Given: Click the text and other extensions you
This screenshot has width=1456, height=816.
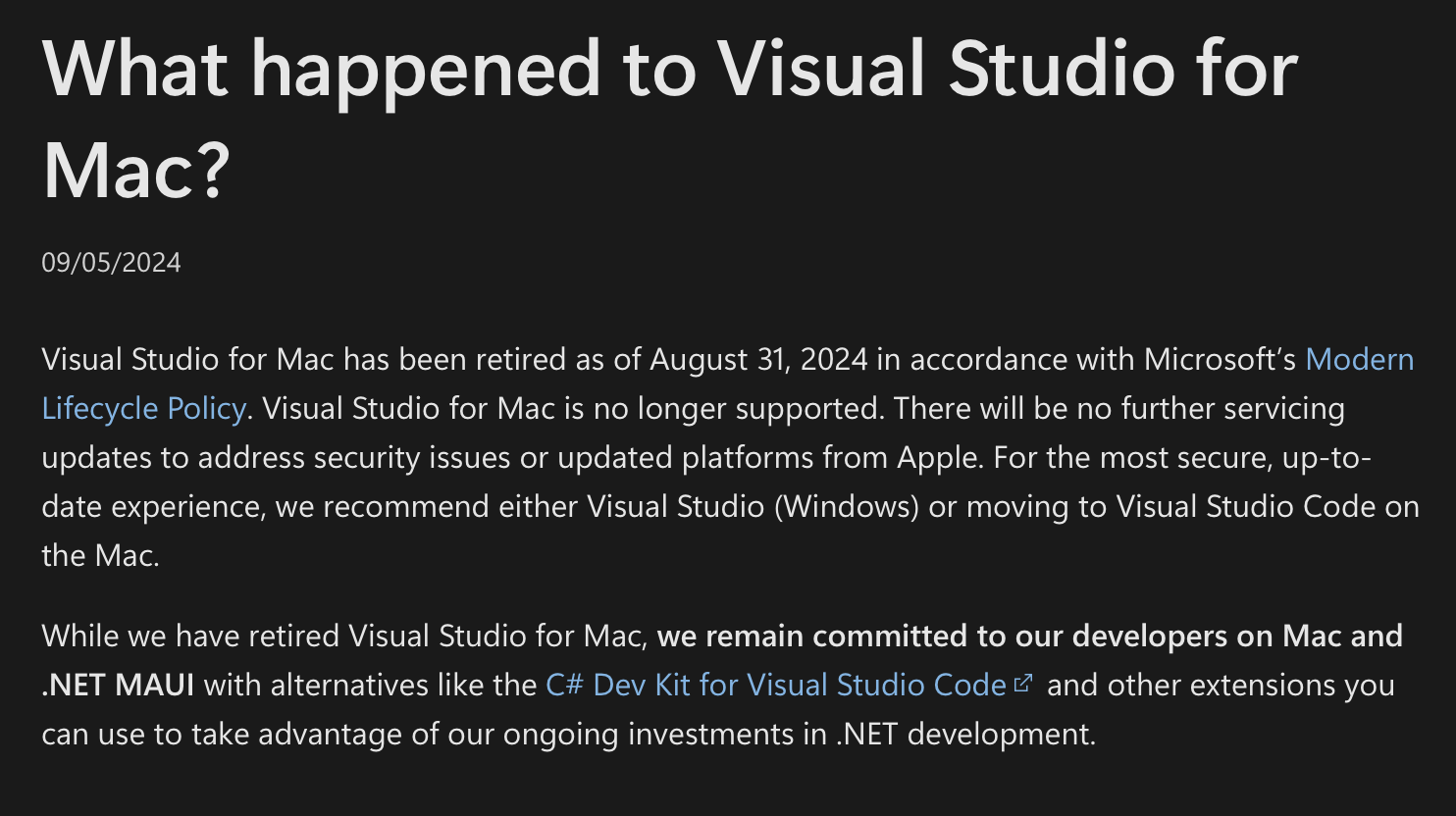Looking at the screenshot, I should pos(1221,685).
